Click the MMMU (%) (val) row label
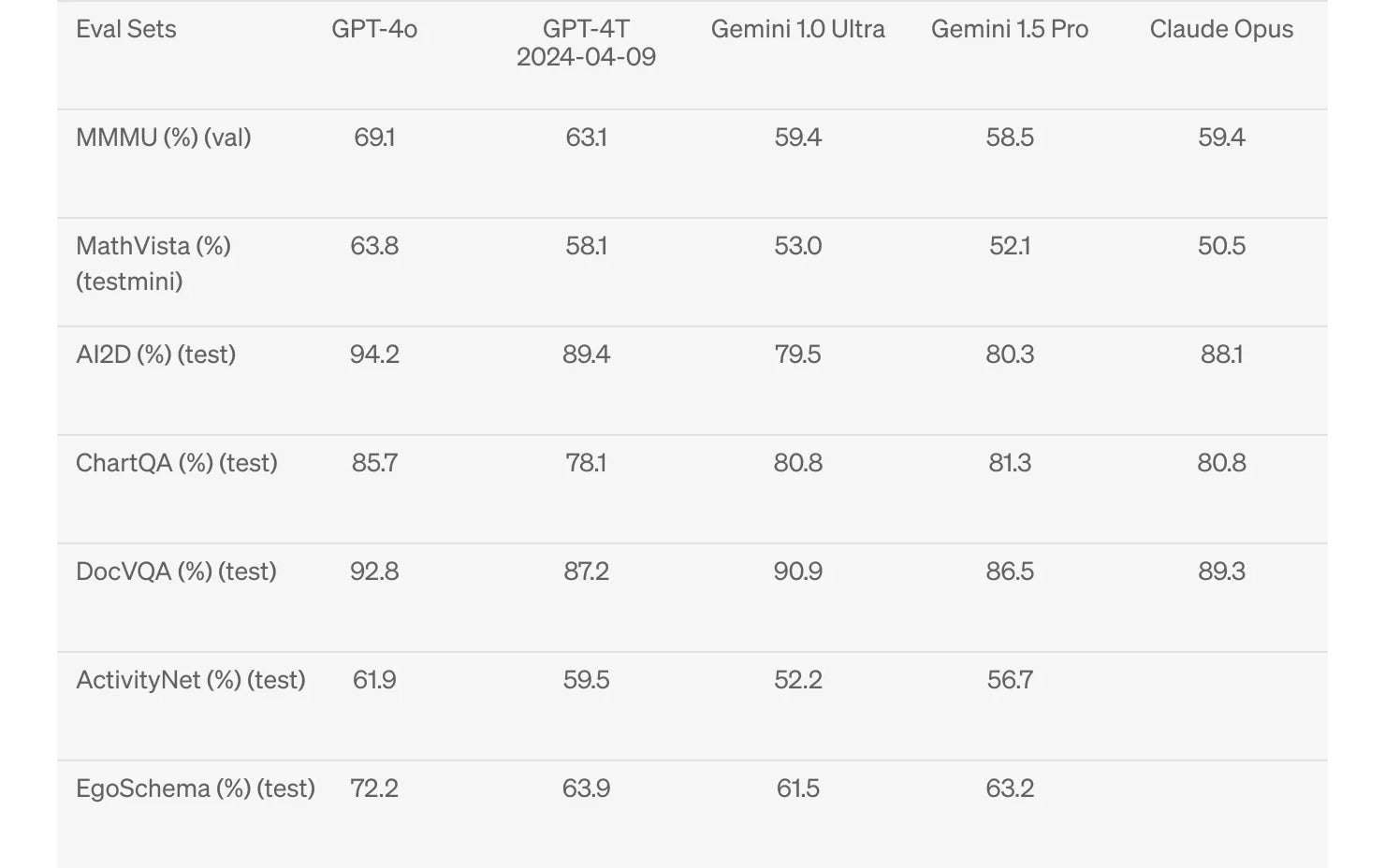This screenshot has height=868, width=1385. (164, 137)
